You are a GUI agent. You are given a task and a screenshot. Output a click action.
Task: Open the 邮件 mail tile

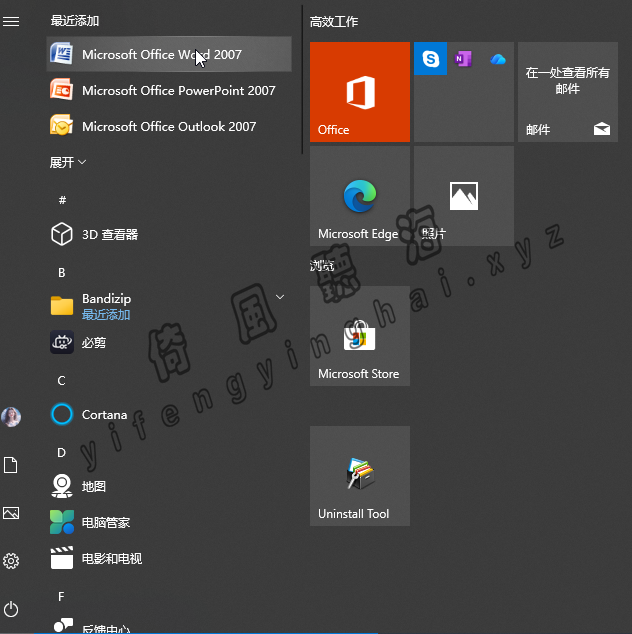click(568, 92)
